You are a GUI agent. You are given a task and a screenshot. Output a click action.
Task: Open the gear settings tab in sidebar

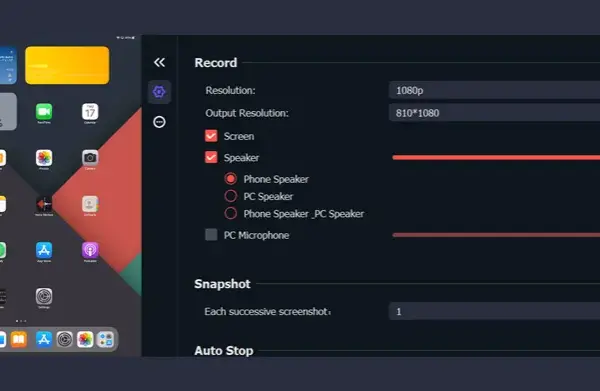click(159, 92)
